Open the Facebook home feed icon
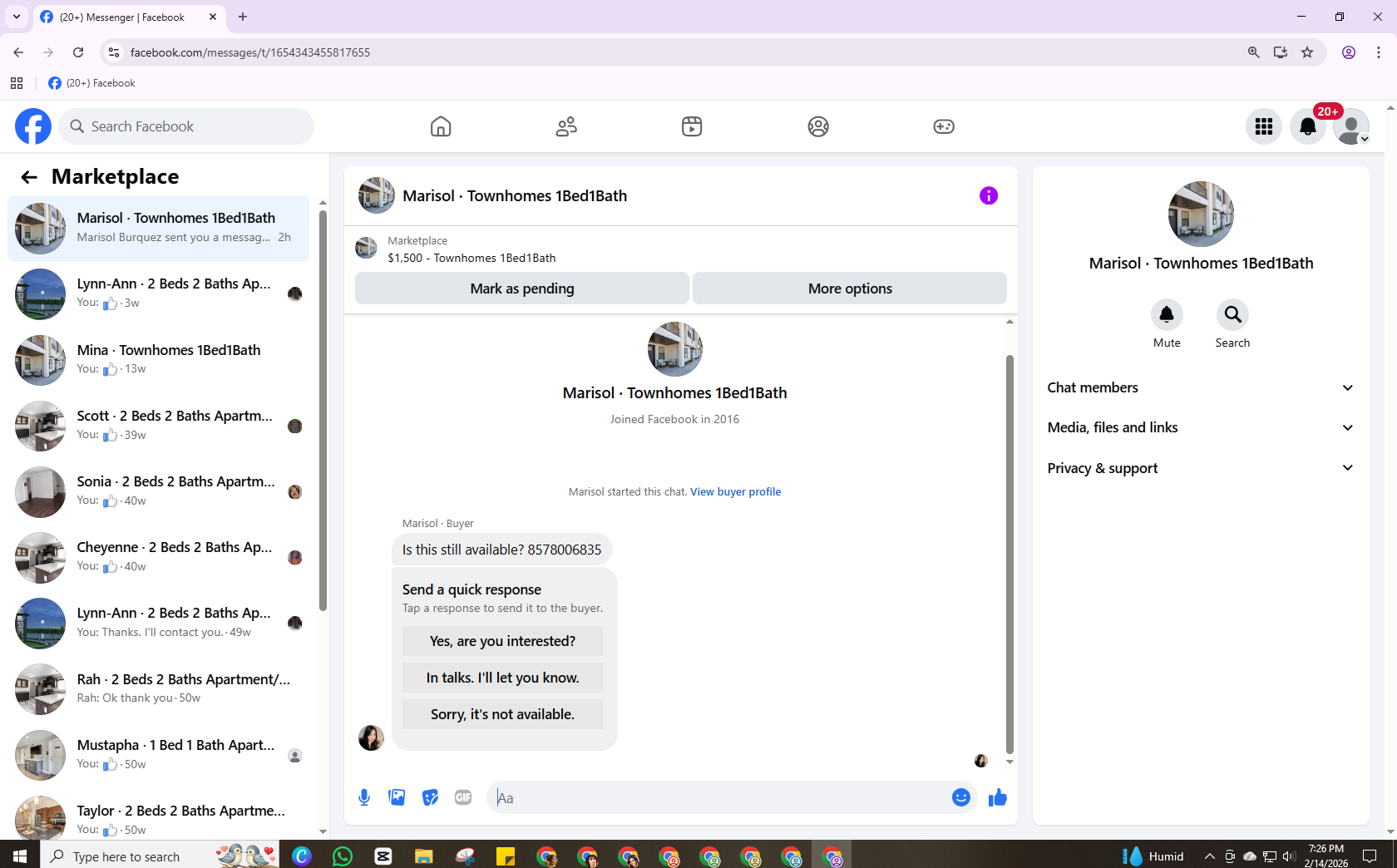This screenshot has height=868, width=1397. (x=441, y=126)
